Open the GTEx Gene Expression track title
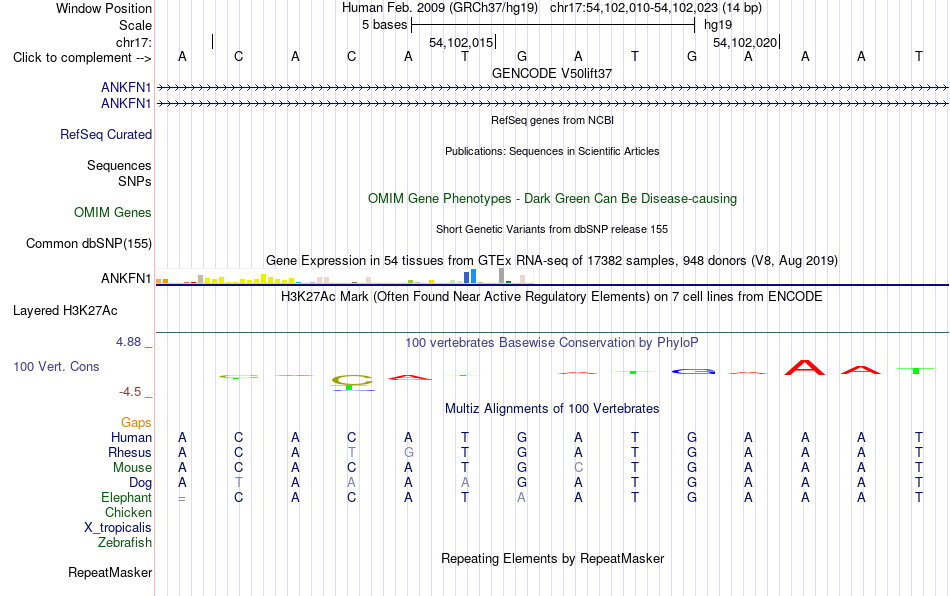 tap(552, 260)
